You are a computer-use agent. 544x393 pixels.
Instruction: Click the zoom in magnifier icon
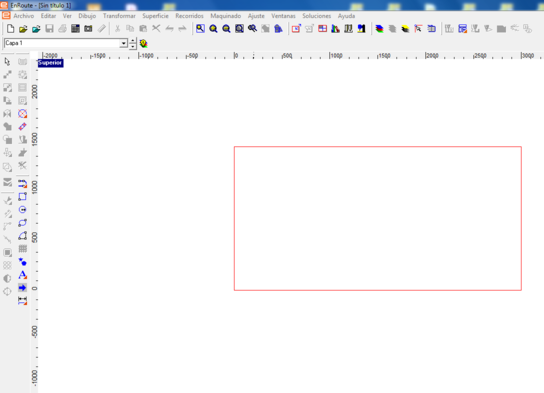pyautogui.click(x=213, y=29)
